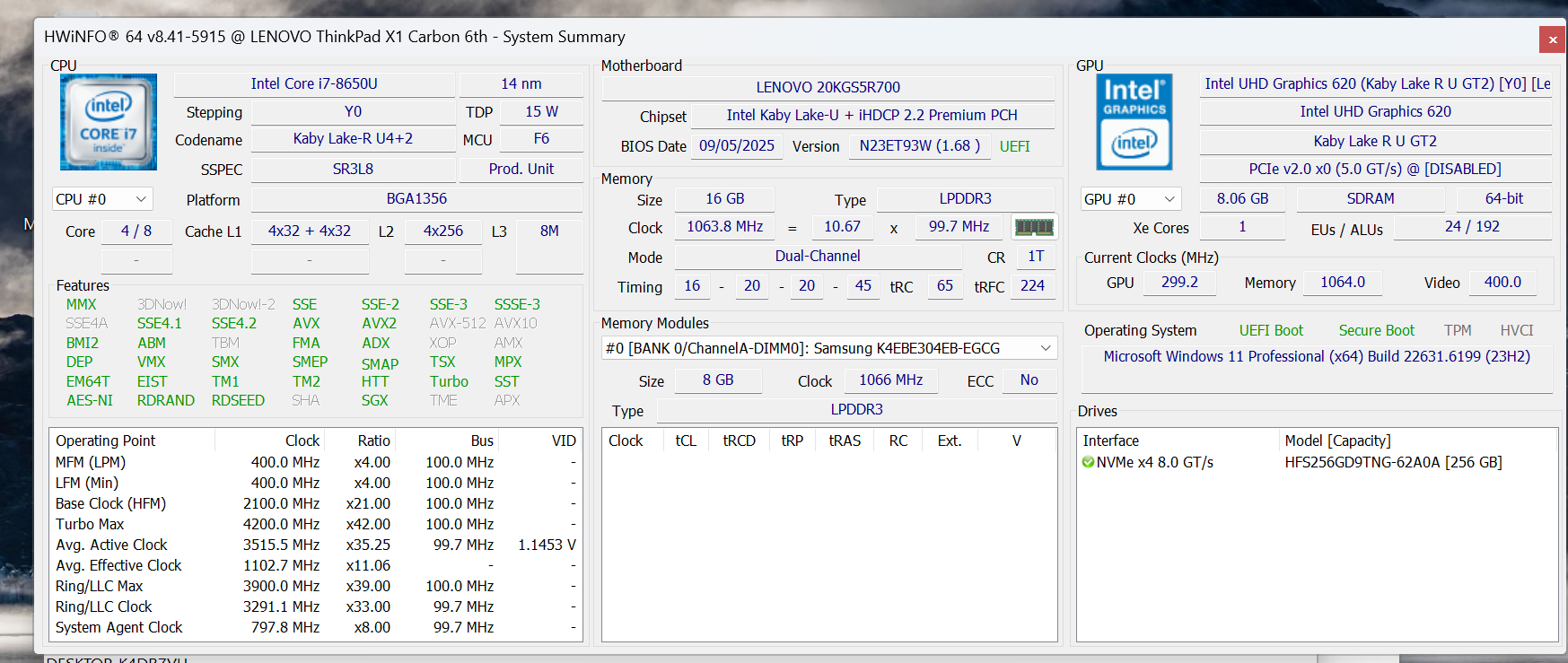Click the greyed AVX-512 feature flag
Image resolution: width=1568 pixels, height=663 pixels.
click(x=458, y=324)
